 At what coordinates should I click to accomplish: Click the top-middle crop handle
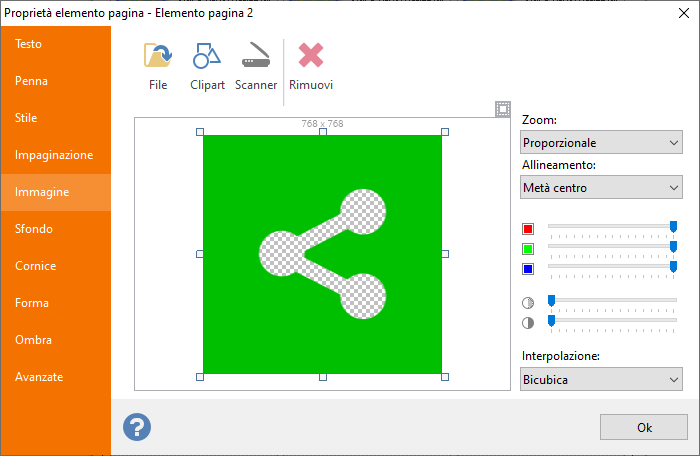tap(323, 132)
